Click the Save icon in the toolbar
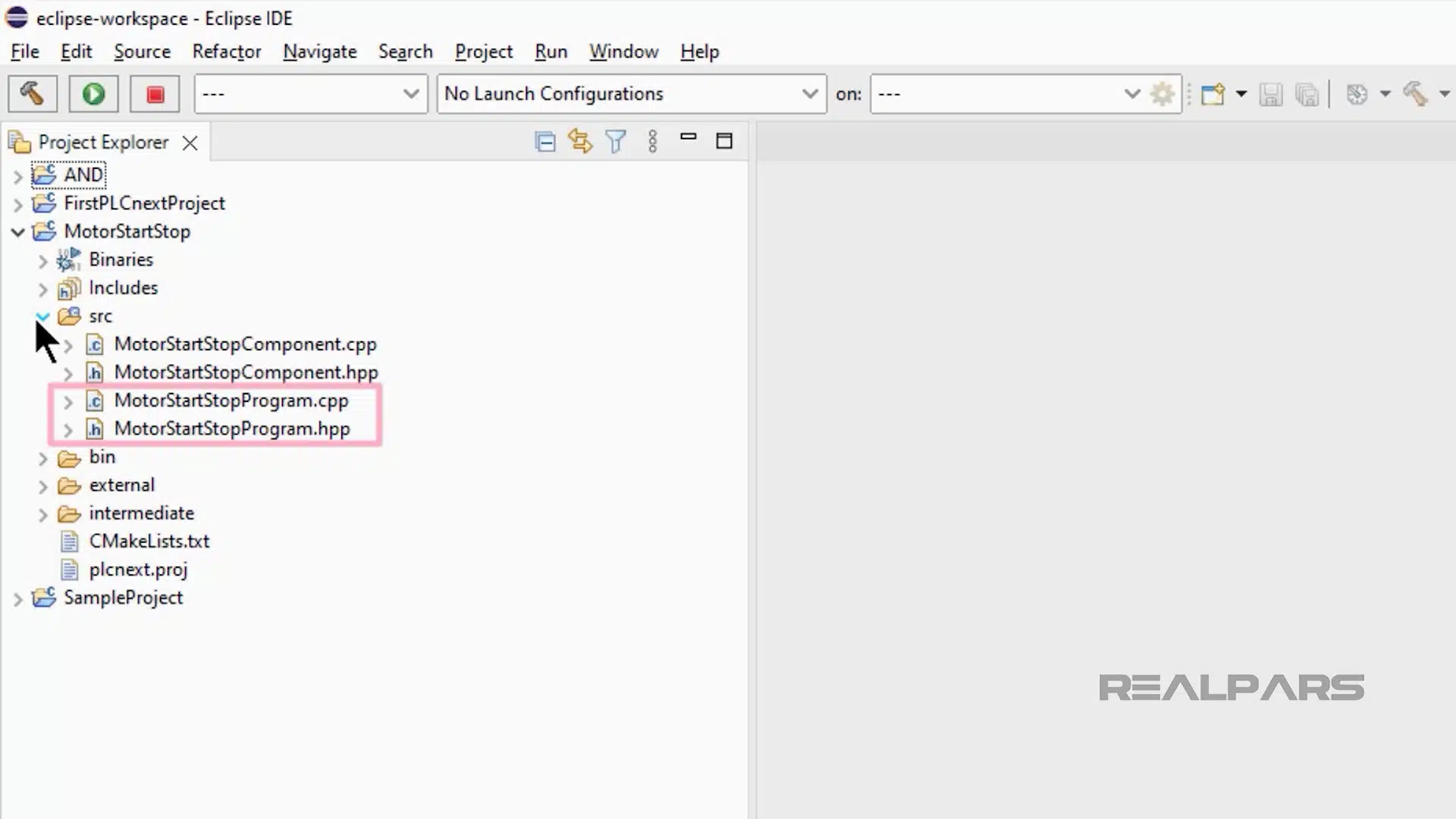Viewport: 1456px width, 819px height. click(1271, 94)
